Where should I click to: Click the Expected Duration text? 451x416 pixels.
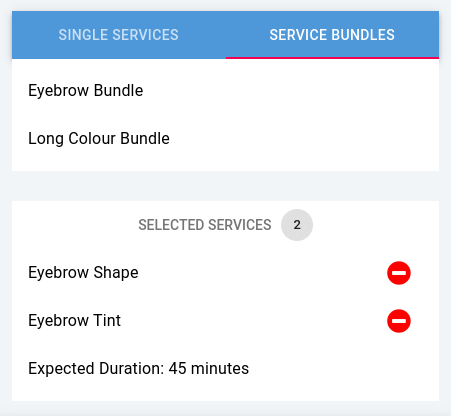coord(139,368)
